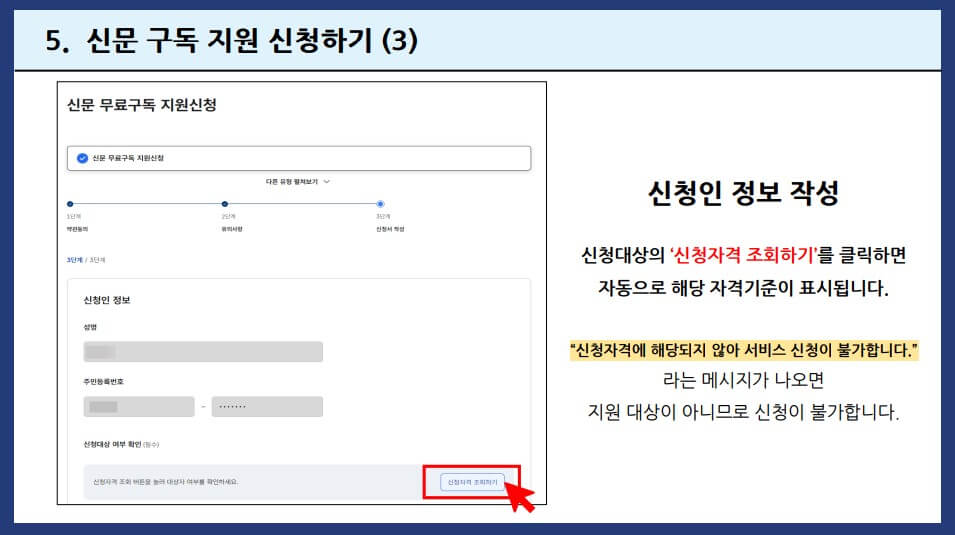Click the 3단계 / 3단계 progress text
This screenshot has height=535, width=955.
pos(86,260)
